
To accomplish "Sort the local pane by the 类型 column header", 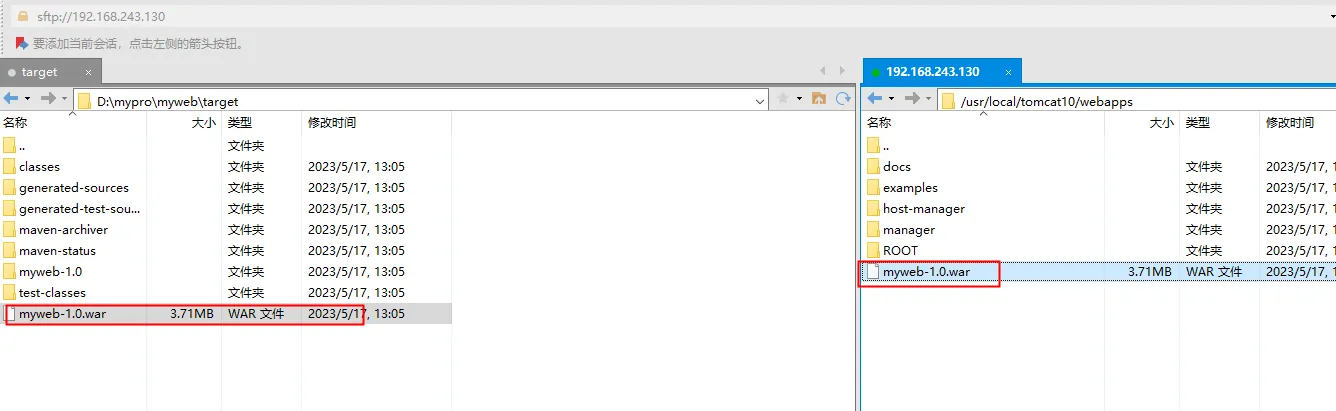I will 261,122.
